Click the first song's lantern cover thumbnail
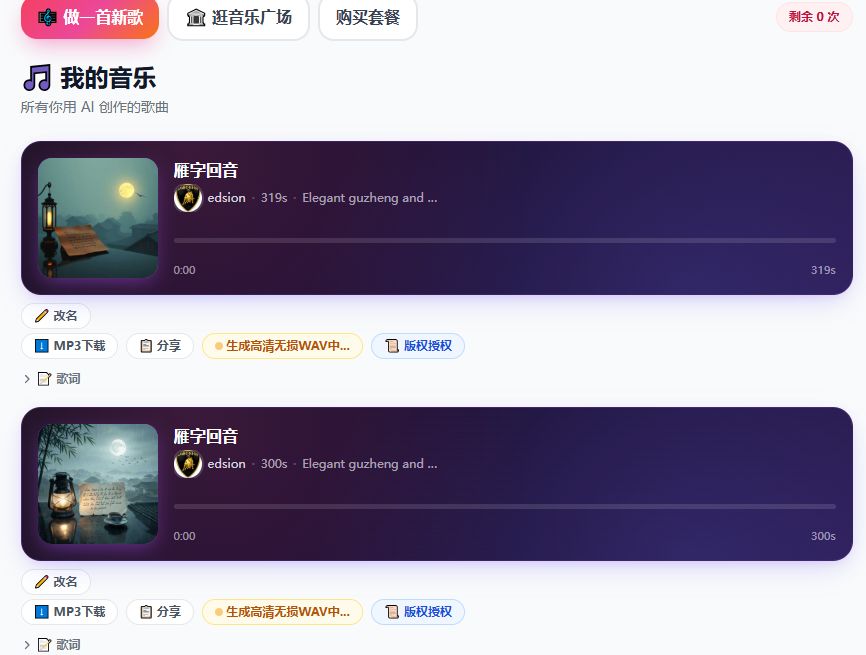 click(x=98, y=218)
